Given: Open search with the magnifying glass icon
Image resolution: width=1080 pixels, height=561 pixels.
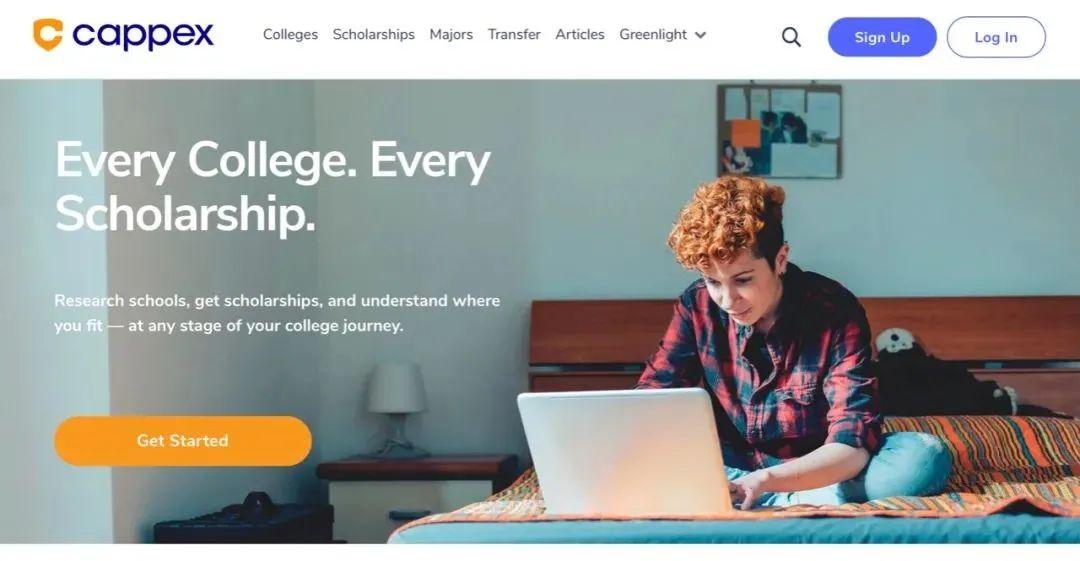Looking at the screenshot, I should tap(791, 37).
